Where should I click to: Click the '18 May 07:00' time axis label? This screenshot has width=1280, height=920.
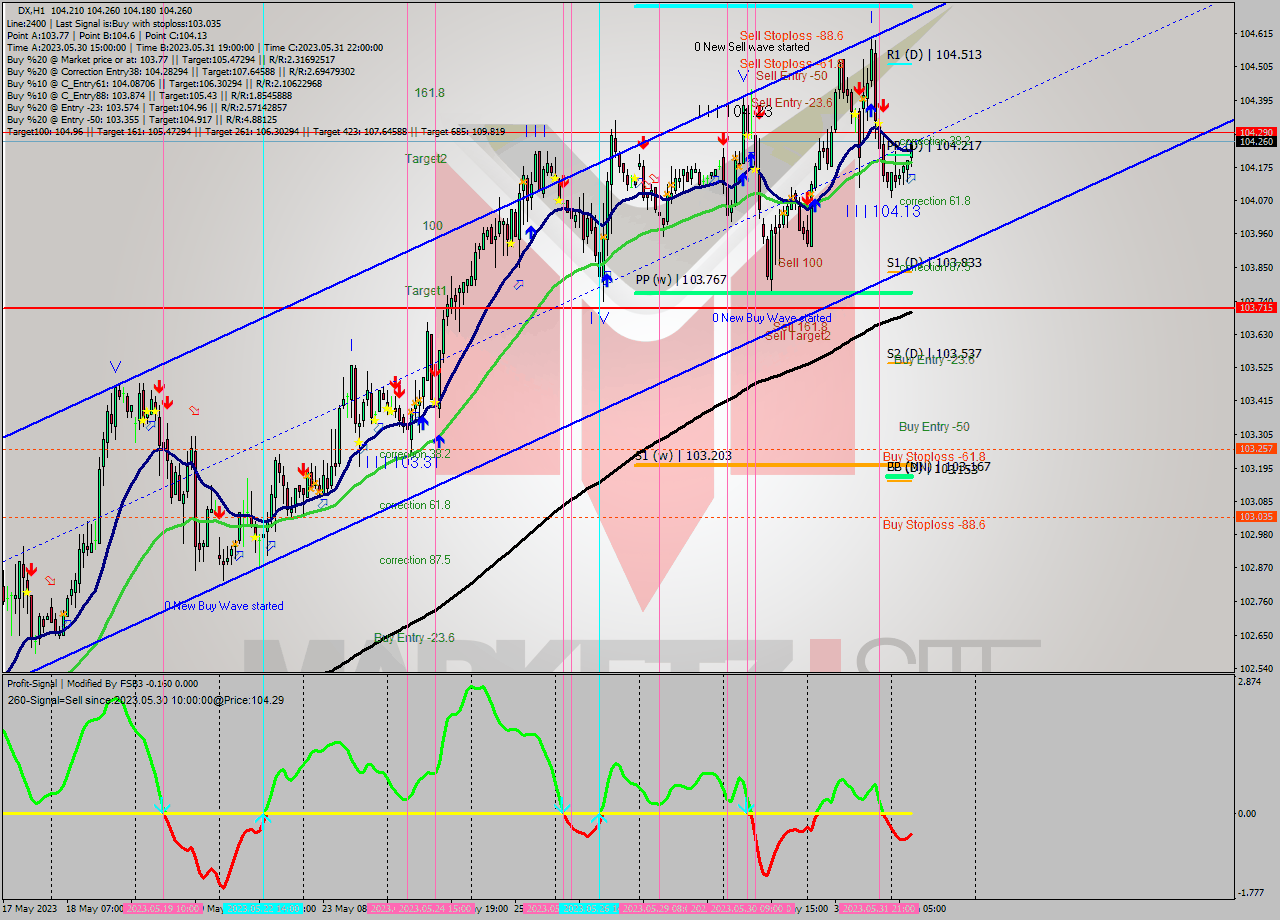[x=94, y=909]
